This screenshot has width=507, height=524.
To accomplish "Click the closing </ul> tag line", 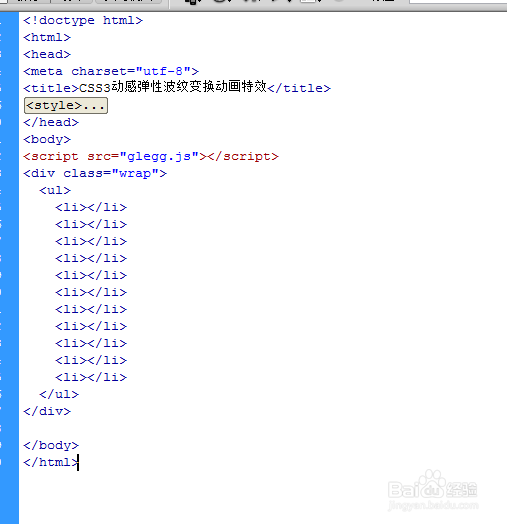I will tap(59, 394).
